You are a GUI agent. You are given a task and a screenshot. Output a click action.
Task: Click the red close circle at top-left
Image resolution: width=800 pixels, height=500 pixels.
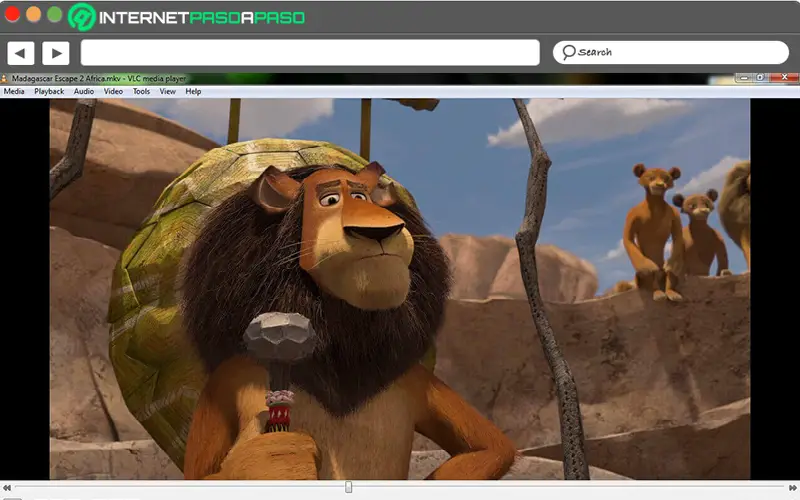(x=12, y=14)
